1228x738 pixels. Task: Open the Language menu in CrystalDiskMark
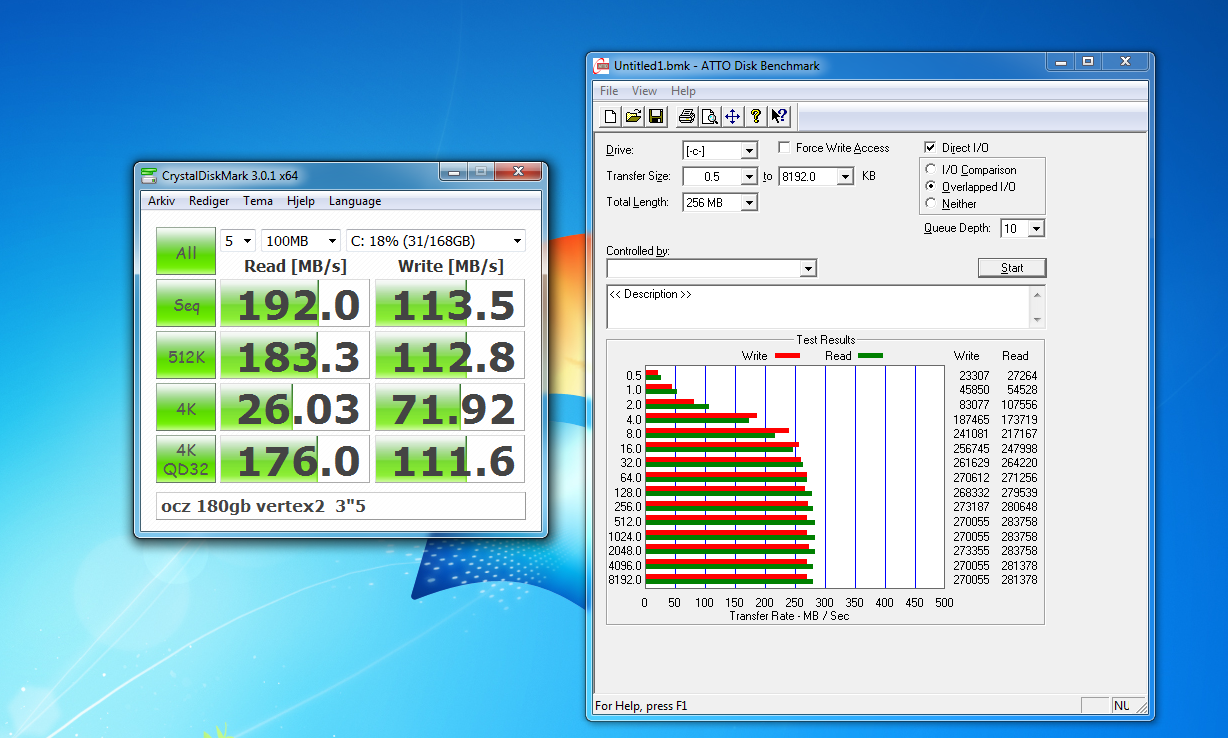(x=355, y=201)
